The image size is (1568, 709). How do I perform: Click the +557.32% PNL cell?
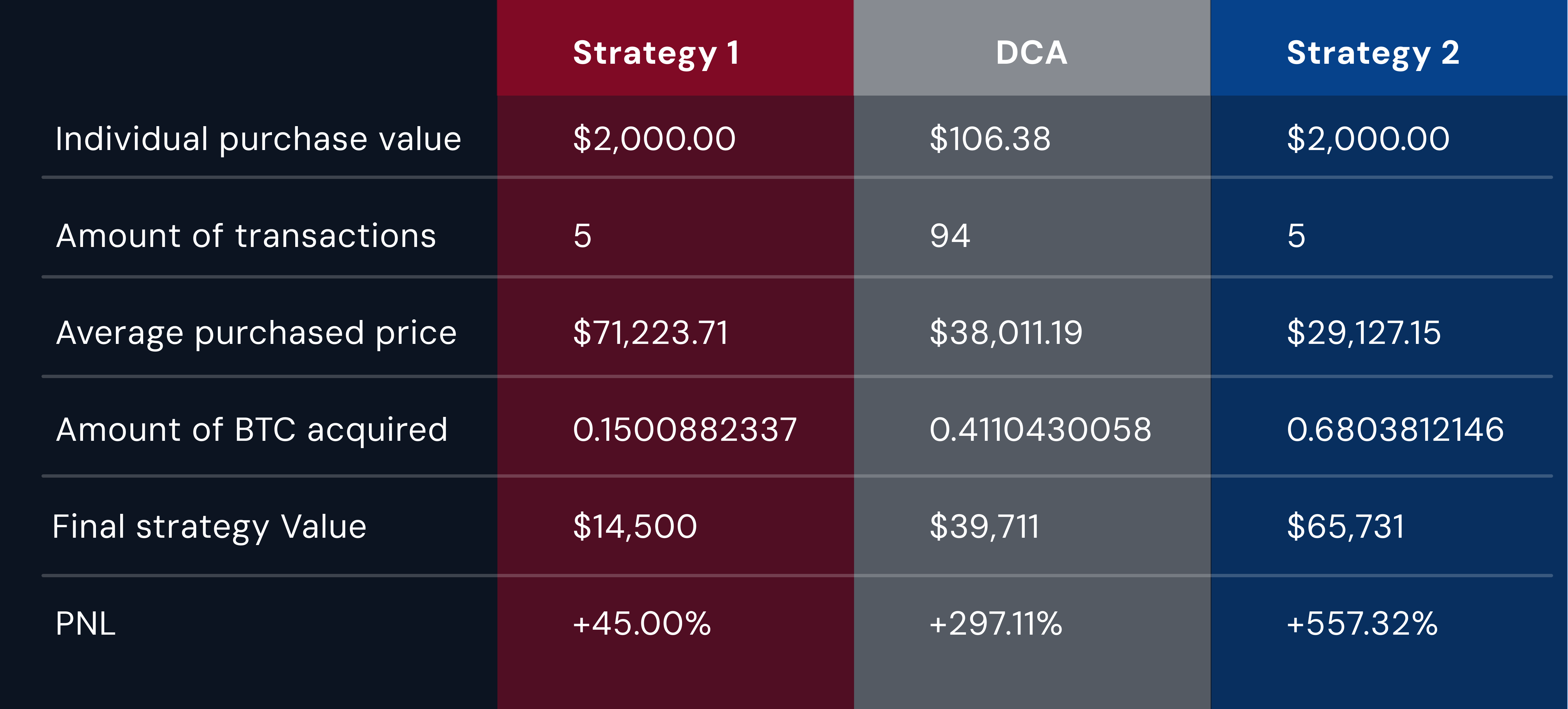[1362, 624]
